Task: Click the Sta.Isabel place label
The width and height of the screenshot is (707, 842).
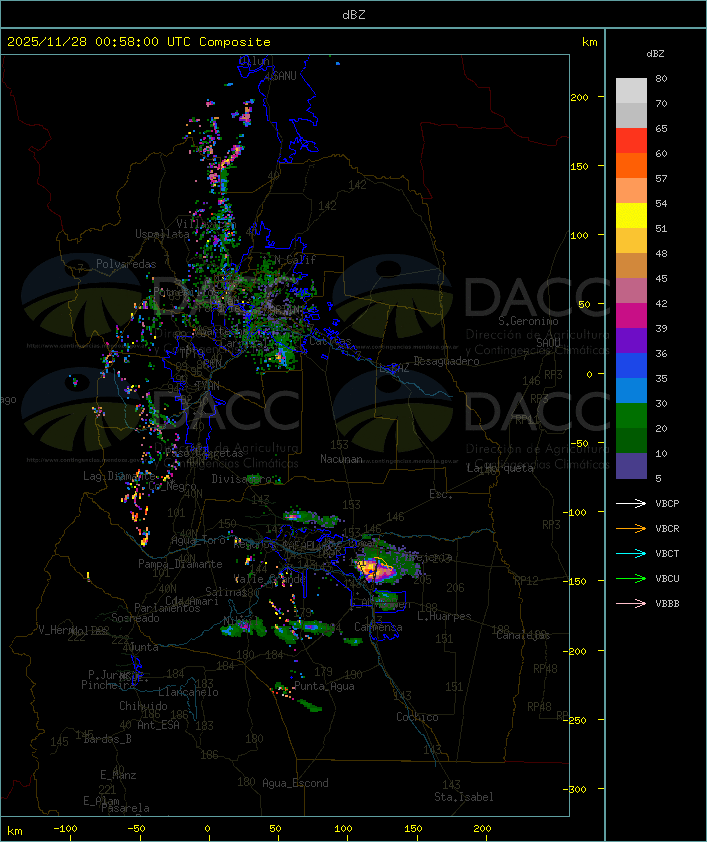Action: pos(464,797)
